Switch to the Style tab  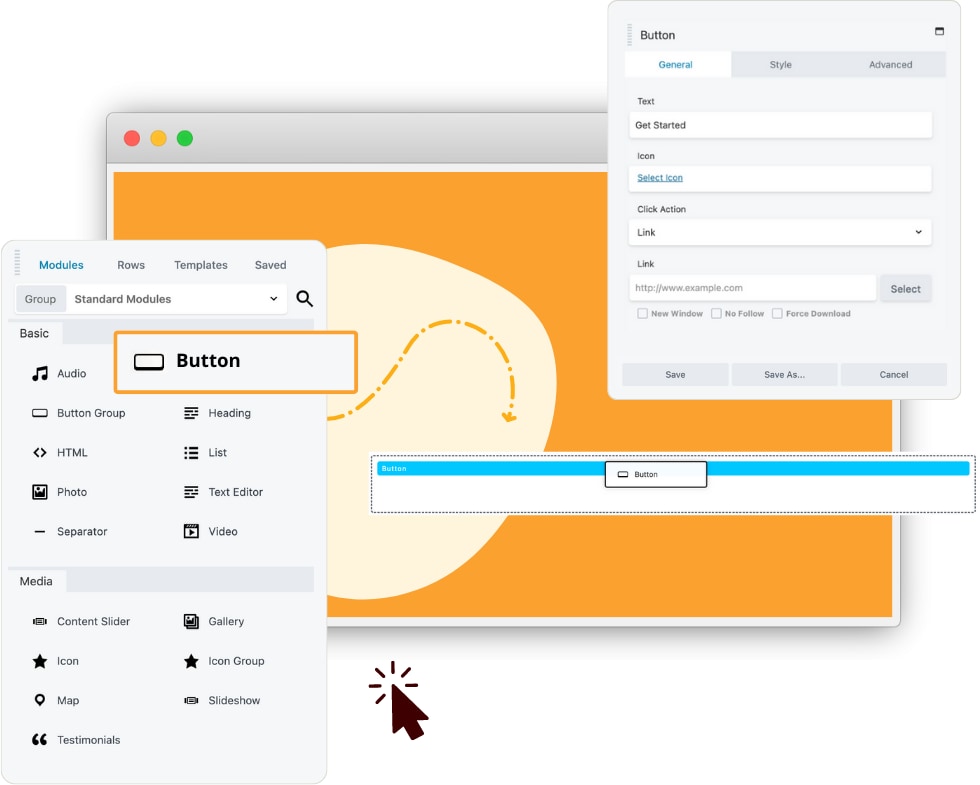pyautogui.click(x=780, y=64)
